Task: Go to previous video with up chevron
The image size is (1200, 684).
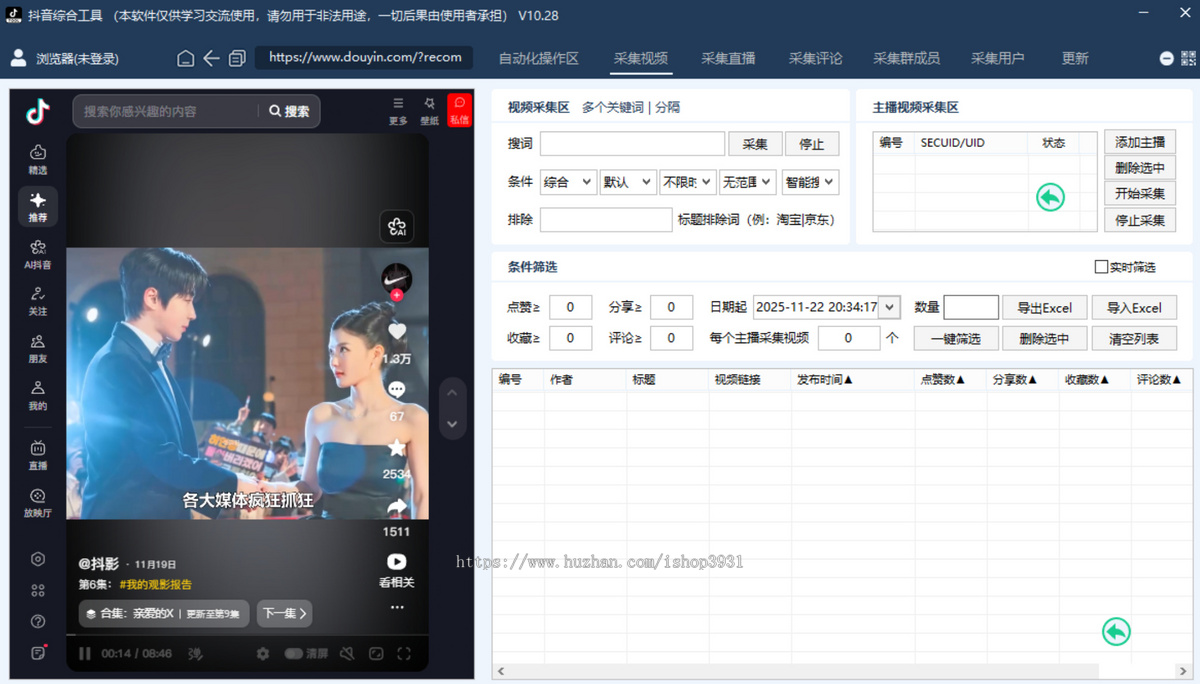Action: (x=452, y=393)
